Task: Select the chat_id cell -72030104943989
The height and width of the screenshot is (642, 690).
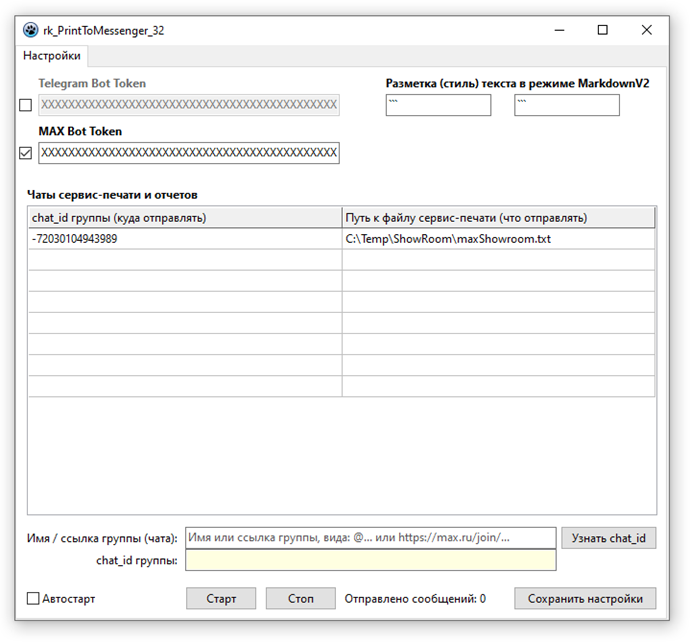Action: pos(184,239)
